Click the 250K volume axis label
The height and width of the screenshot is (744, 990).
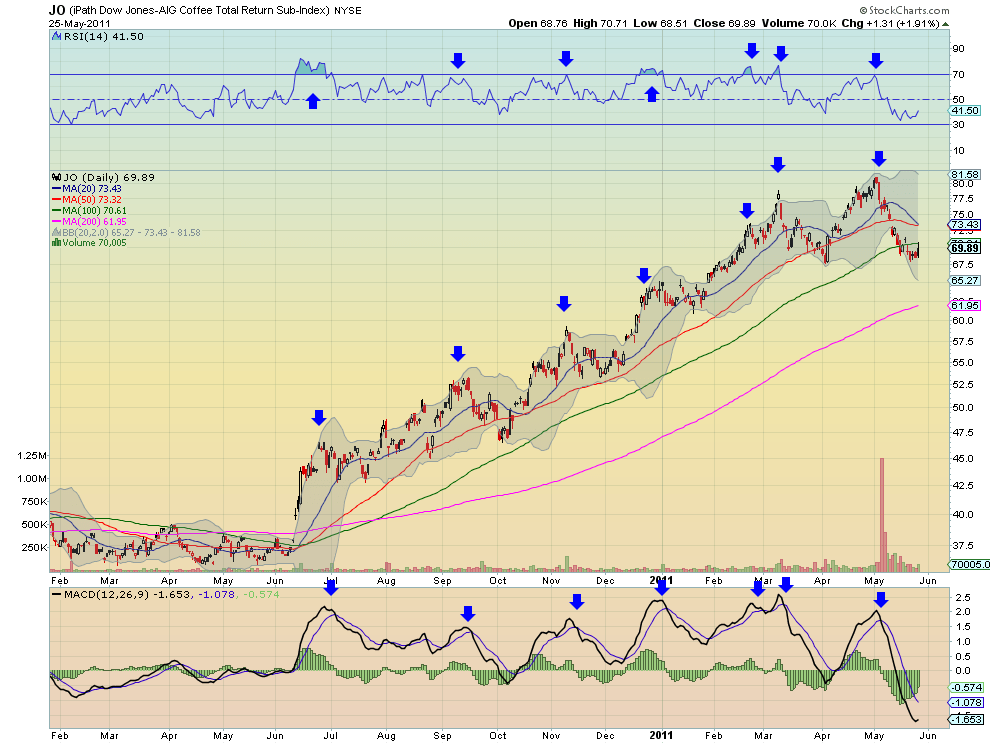click(35, 548)
